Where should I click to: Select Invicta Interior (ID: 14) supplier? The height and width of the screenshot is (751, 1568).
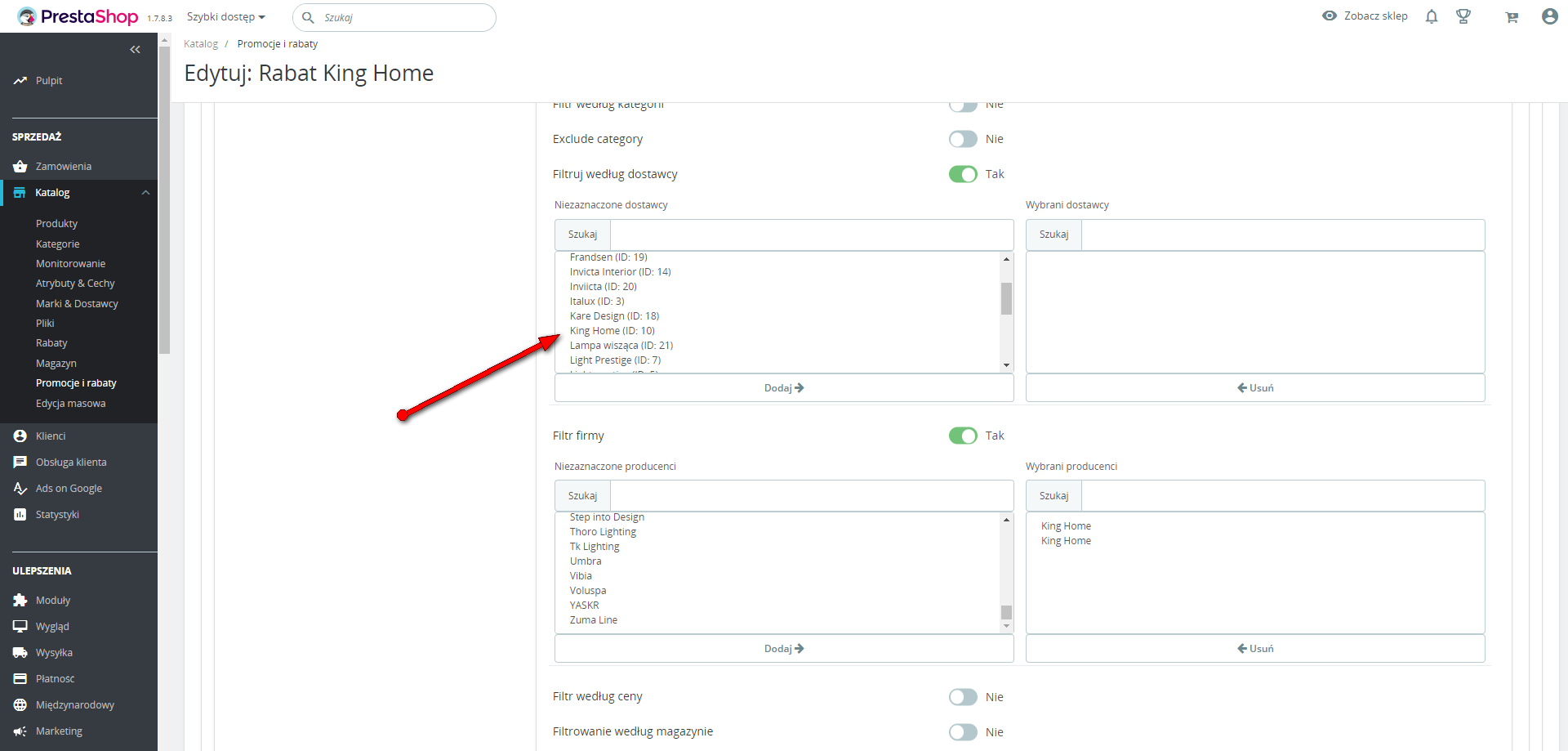click(621, 272)
